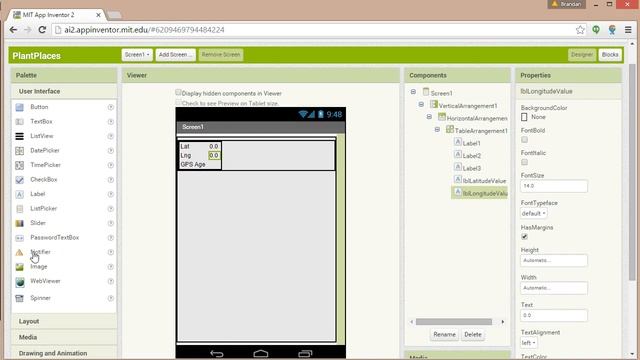Open help for the Spinner component
This screenshot has height=360, width=640.
click(111, 298)
